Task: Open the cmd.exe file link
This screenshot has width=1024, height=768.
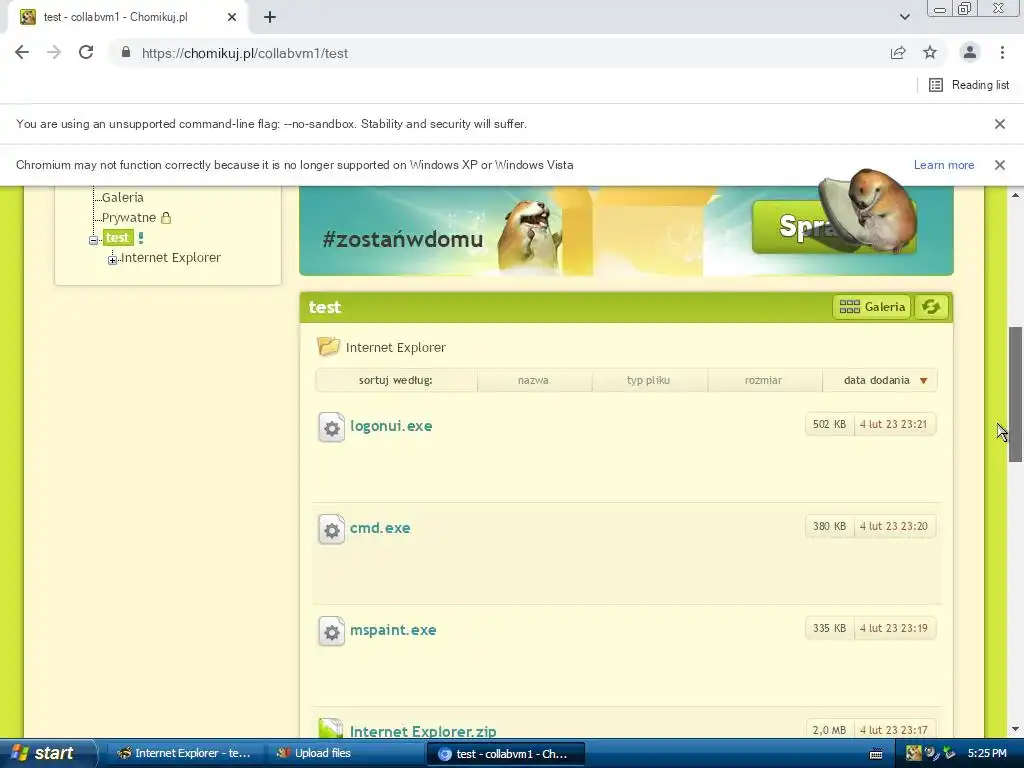Action: (x=380, y=528)
